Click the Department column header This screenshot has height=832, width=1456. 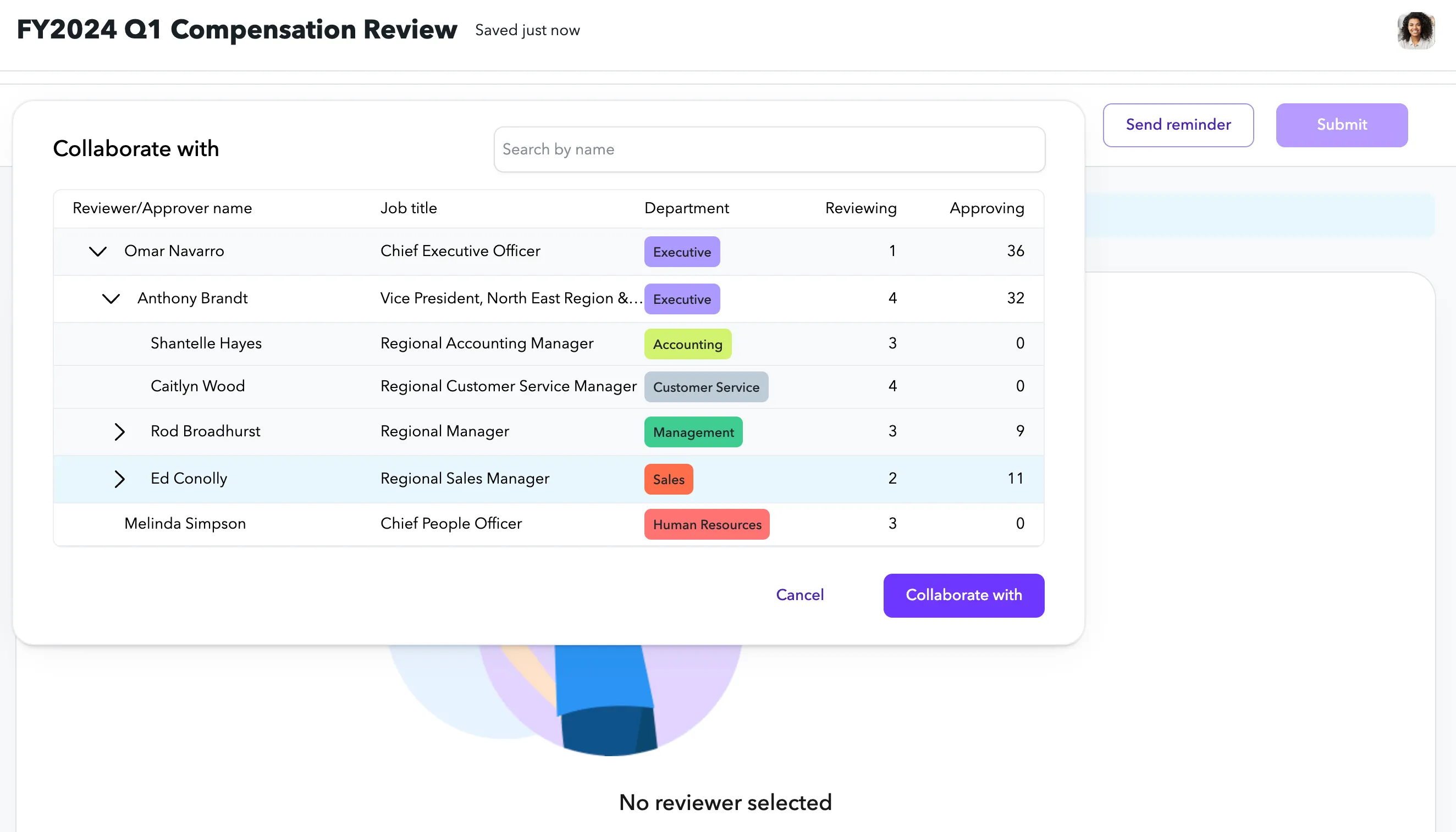tap(686, 208)
